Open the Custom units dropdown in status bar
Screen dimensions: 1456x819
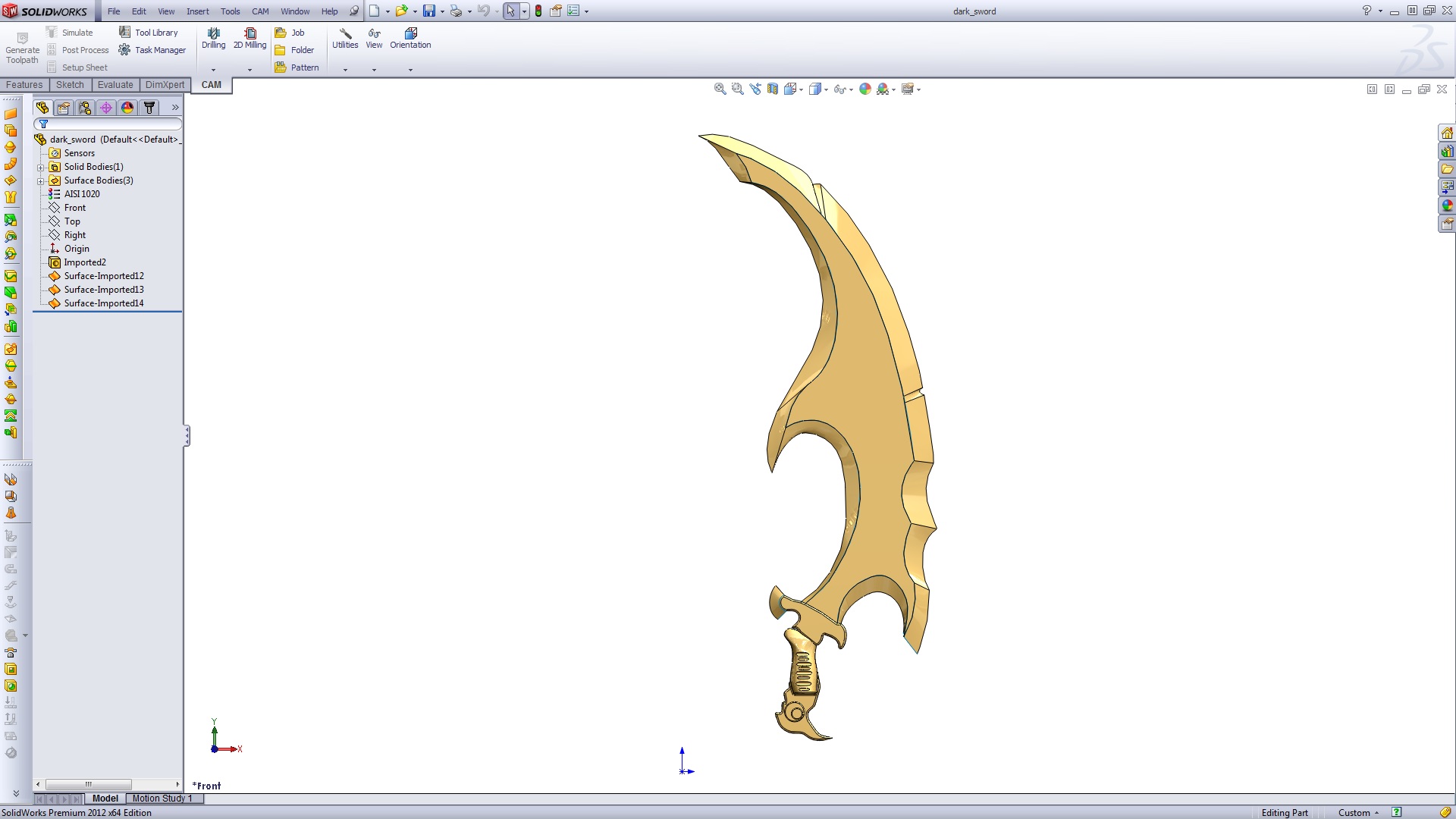(1358, 813)
